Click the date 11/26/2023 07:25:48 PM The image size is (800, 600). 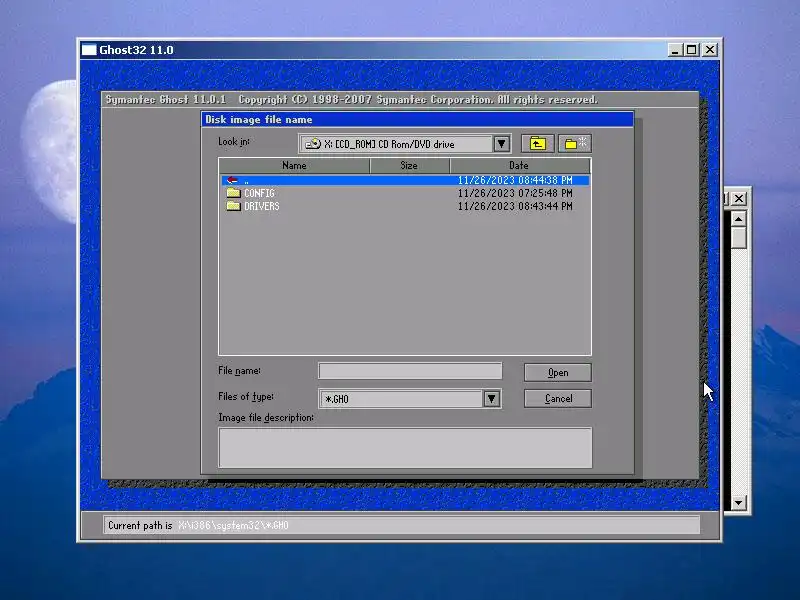point(515,193)
